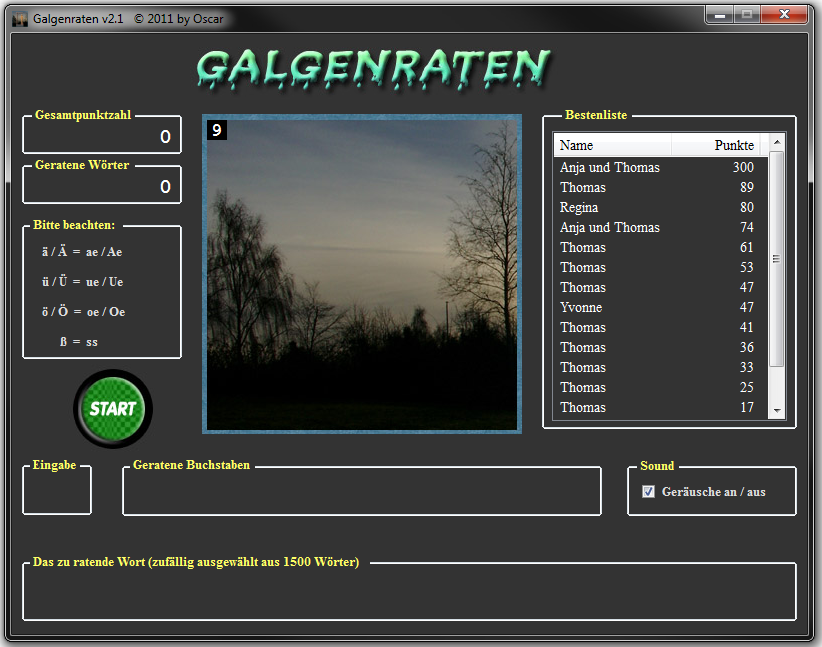The image size is (822, 647).
Task: Click the Gesamtpunktzahl score display
Action: (x=102, y=137)
